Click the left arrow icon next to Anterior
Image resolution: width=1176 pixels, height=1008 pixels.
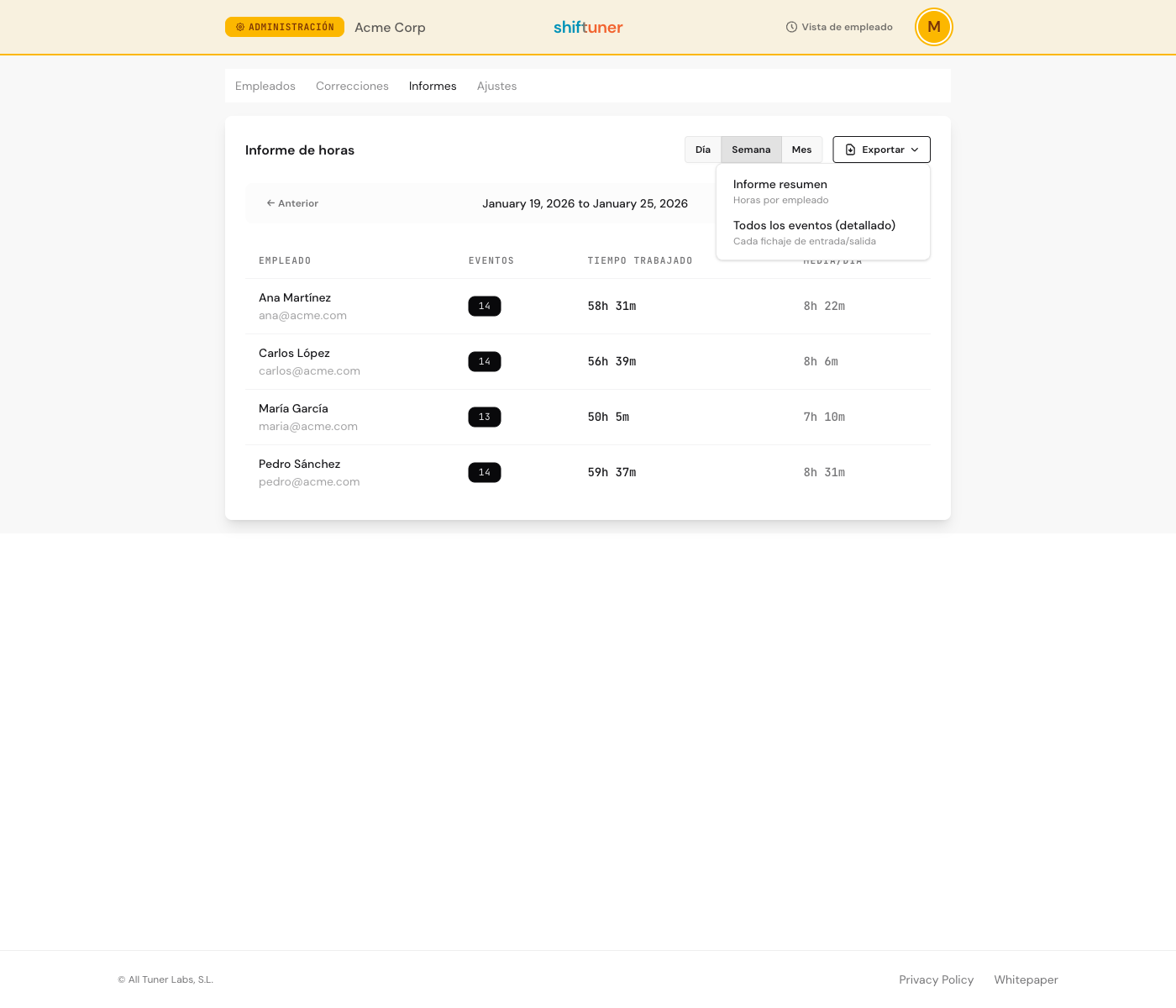coord(270,203)
